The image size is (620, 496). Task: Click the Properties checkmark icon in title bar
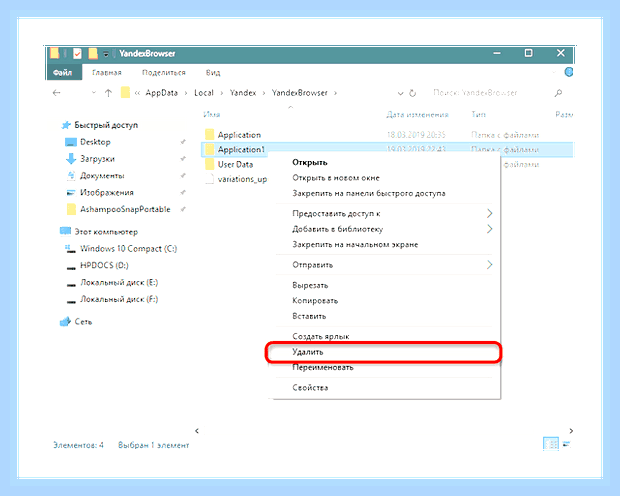click(x=78, y=53)
